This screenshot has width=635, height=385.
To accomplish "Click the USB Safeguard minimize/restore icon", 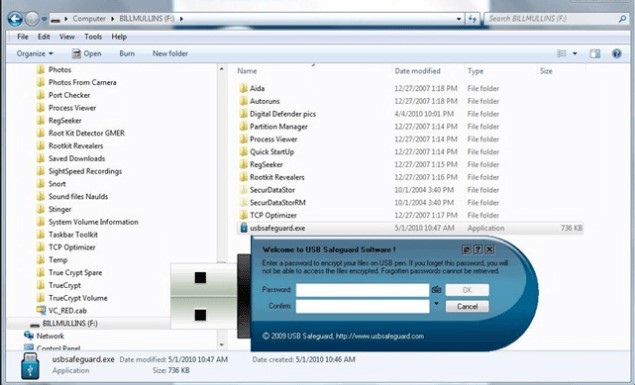I will pyautogui.click(x=467, y=249).
